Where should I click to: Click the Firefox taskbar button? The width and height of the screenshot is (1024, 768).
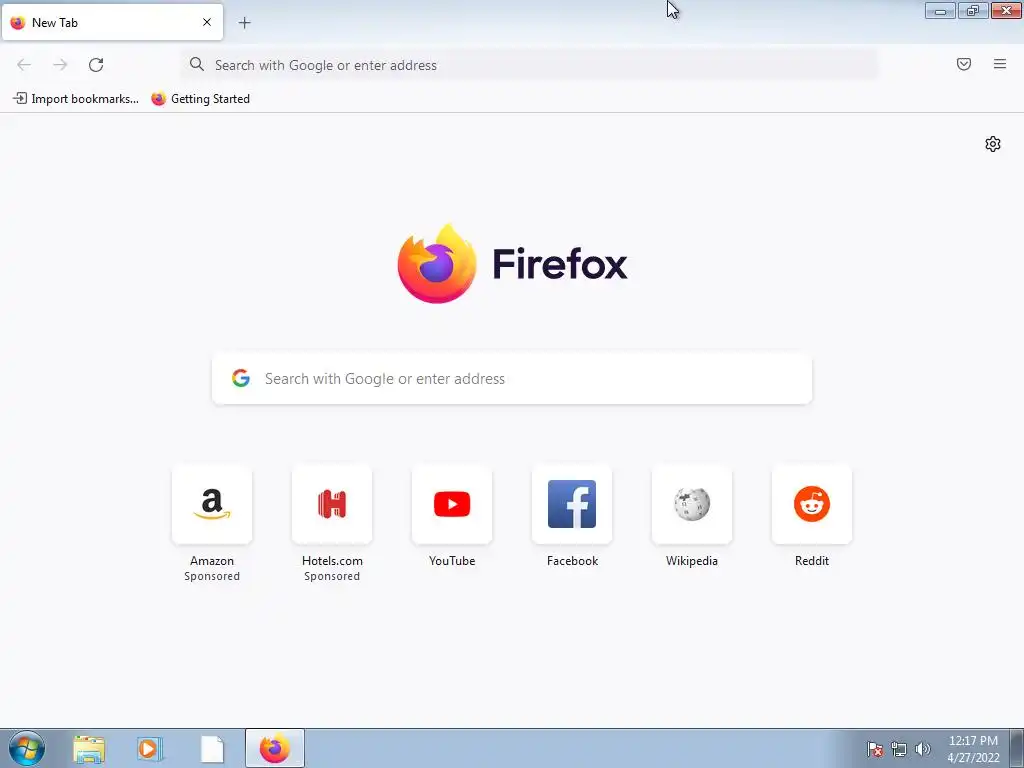(x=275, y=748)
